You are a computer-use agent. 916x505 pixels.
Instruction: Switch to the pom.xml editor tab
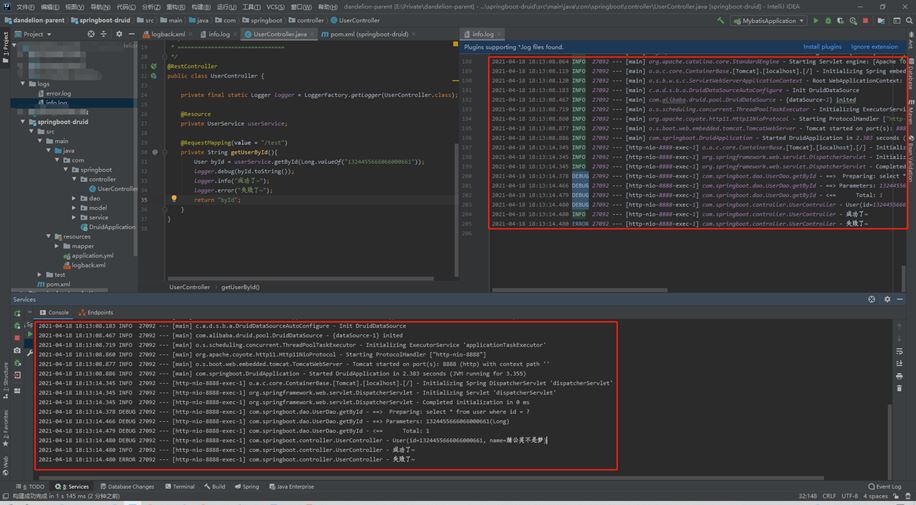coord(368,34)
